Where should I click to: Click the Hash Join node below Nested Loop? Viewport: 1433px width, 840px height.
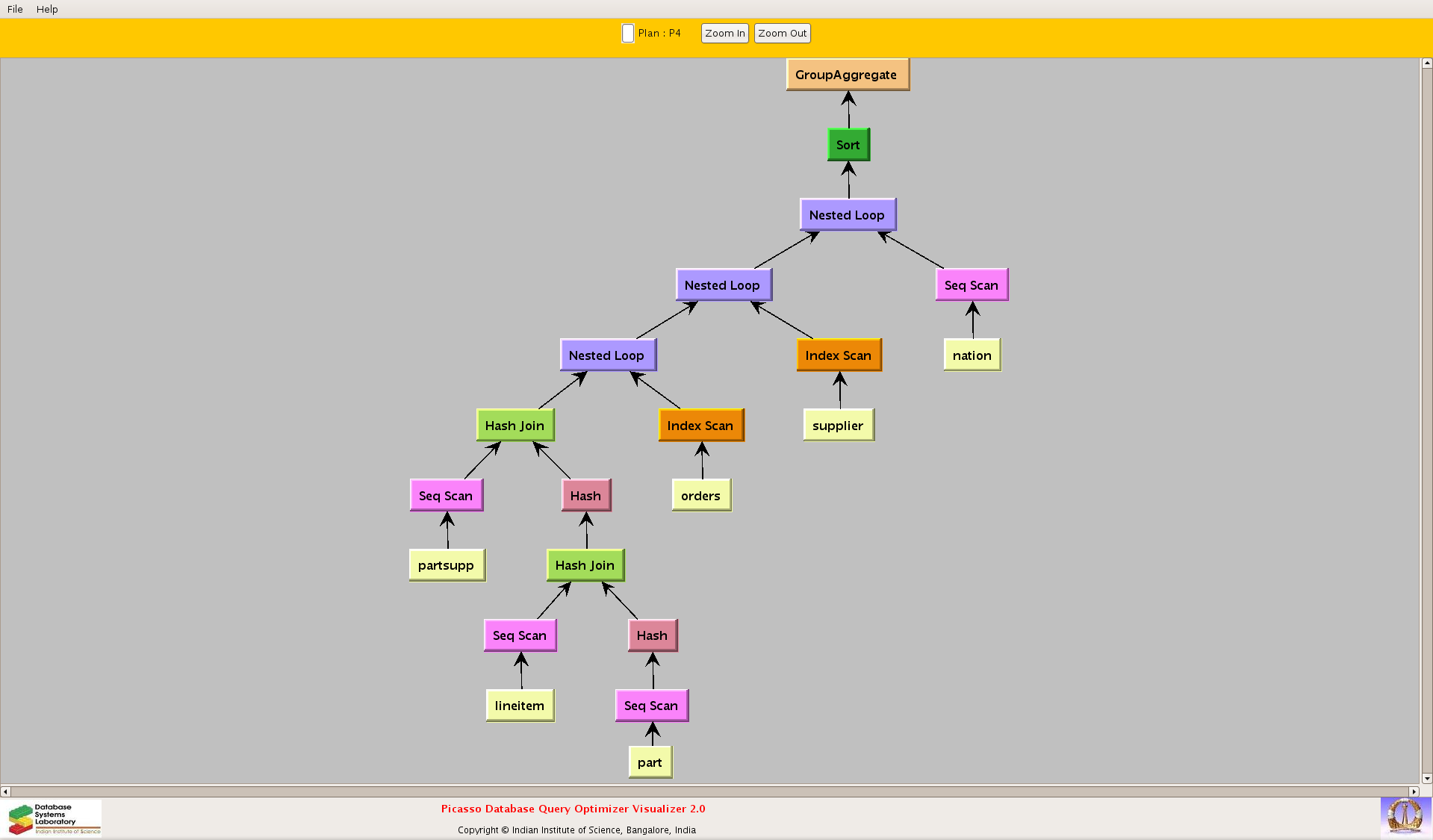click(515, 426)
